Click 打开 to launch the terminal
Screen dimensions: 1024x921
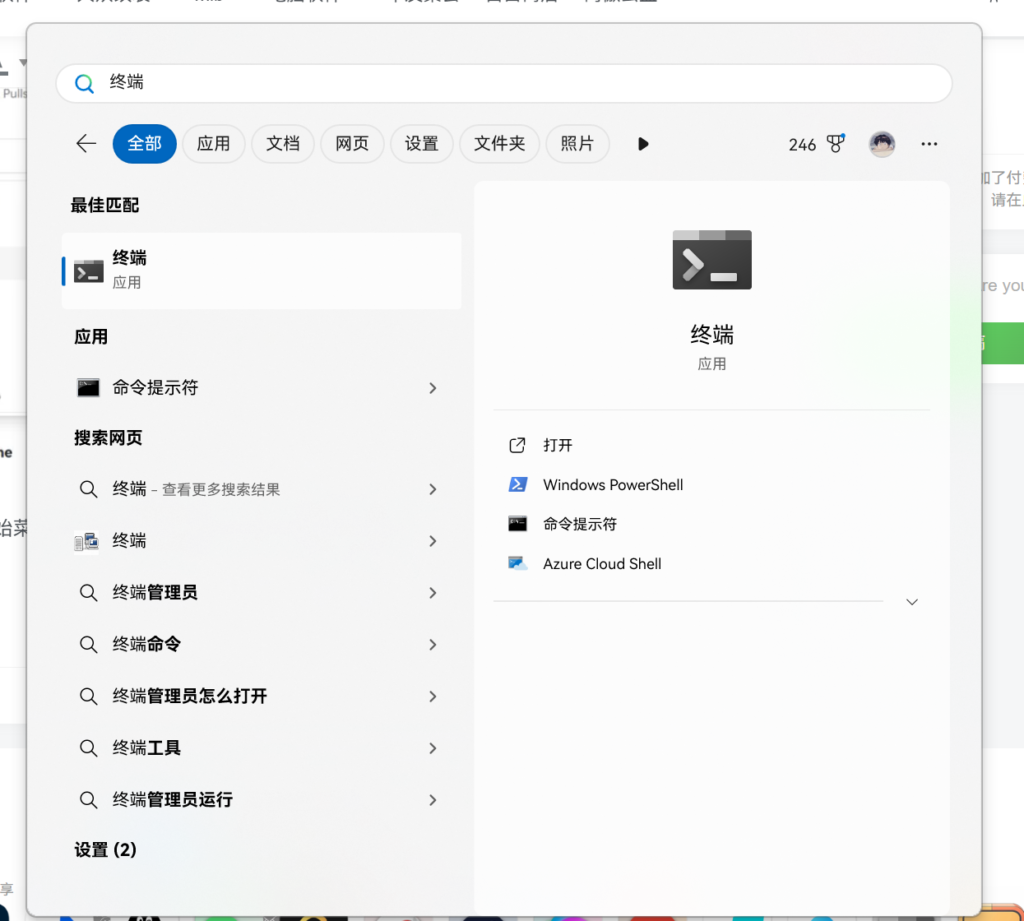coord(557,445)
